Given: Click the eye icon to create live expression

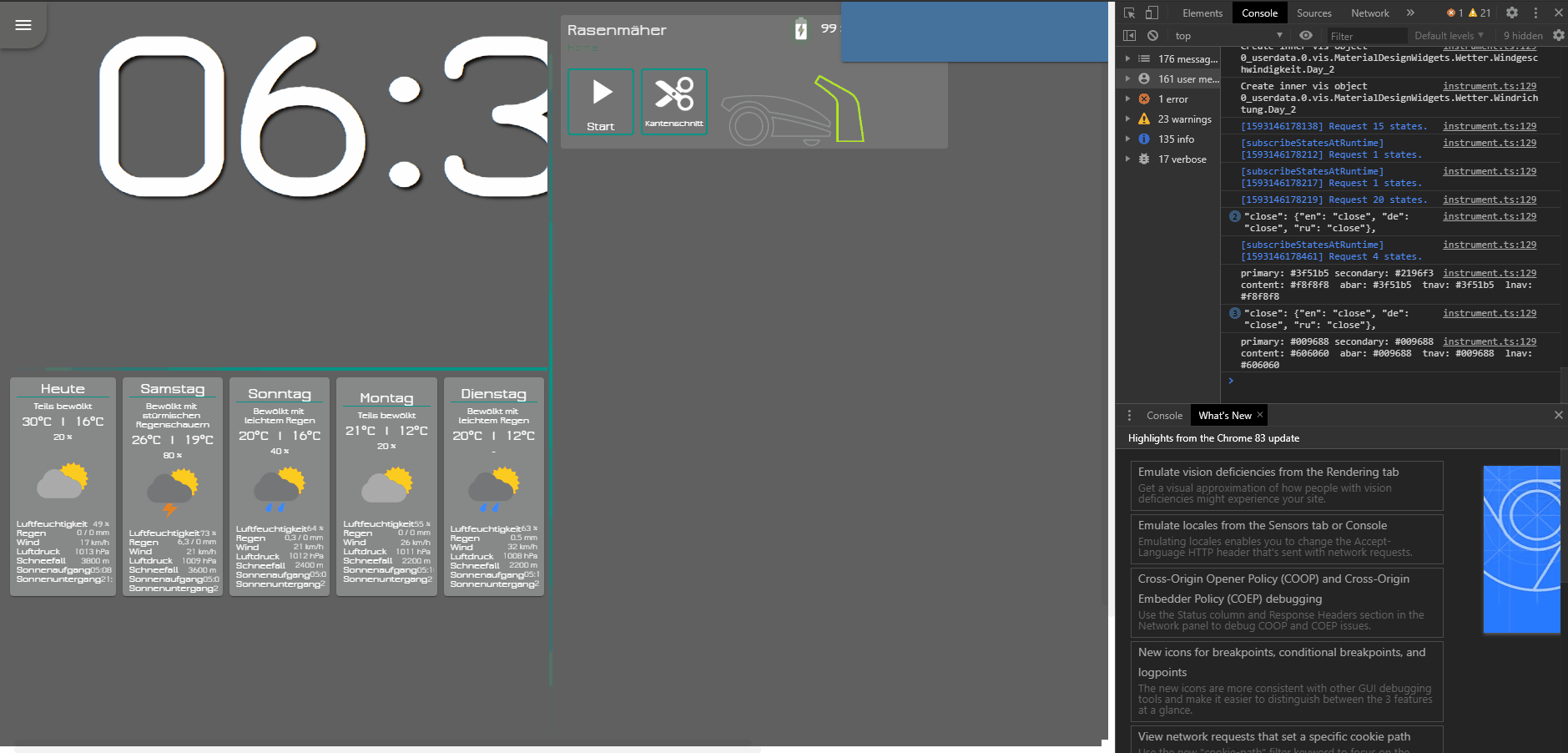Looking at the screenshot, I should pyautogui.click(x=1306, y=36).
